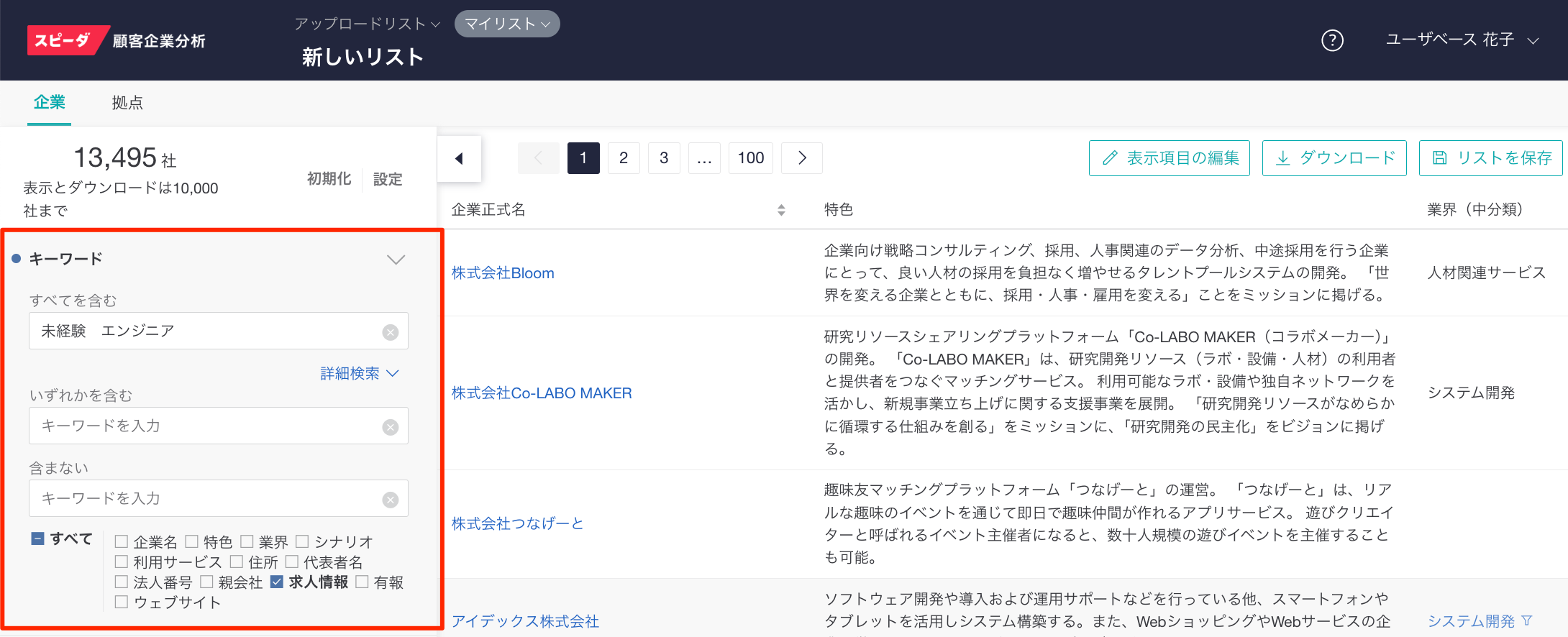The image size is (1568, 637).
Task: Click the help question mark icon
Action: point(1332,40)
